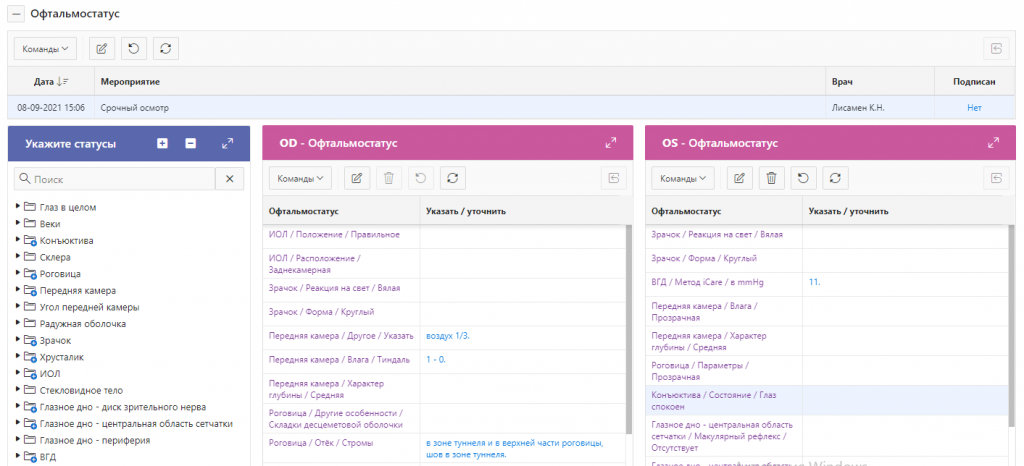Expand the Хрусталик tree node
Image resolution: width=1024 pixels, height=466 pixels.
(18, 357)
